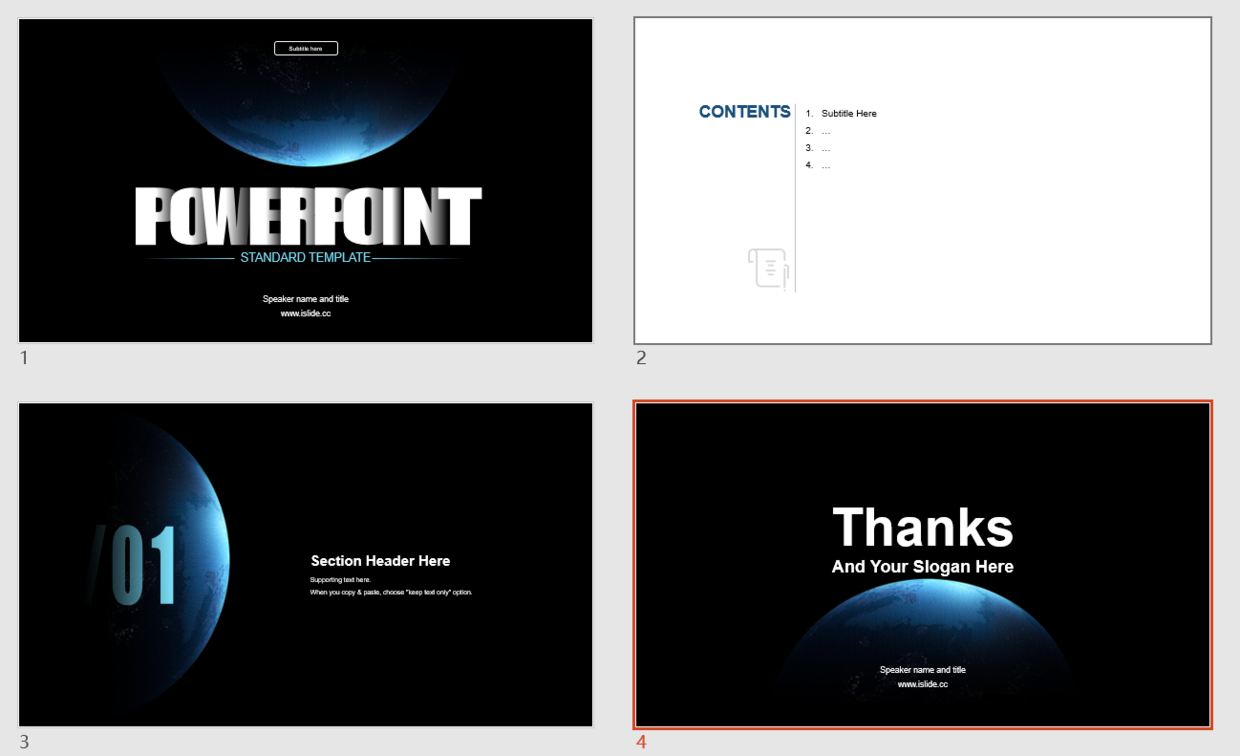Image resolution: width=1240 pixels, height=756 pixels.
Task: Select slide 4 Thanks thumbnail
Action: point(922,565)
